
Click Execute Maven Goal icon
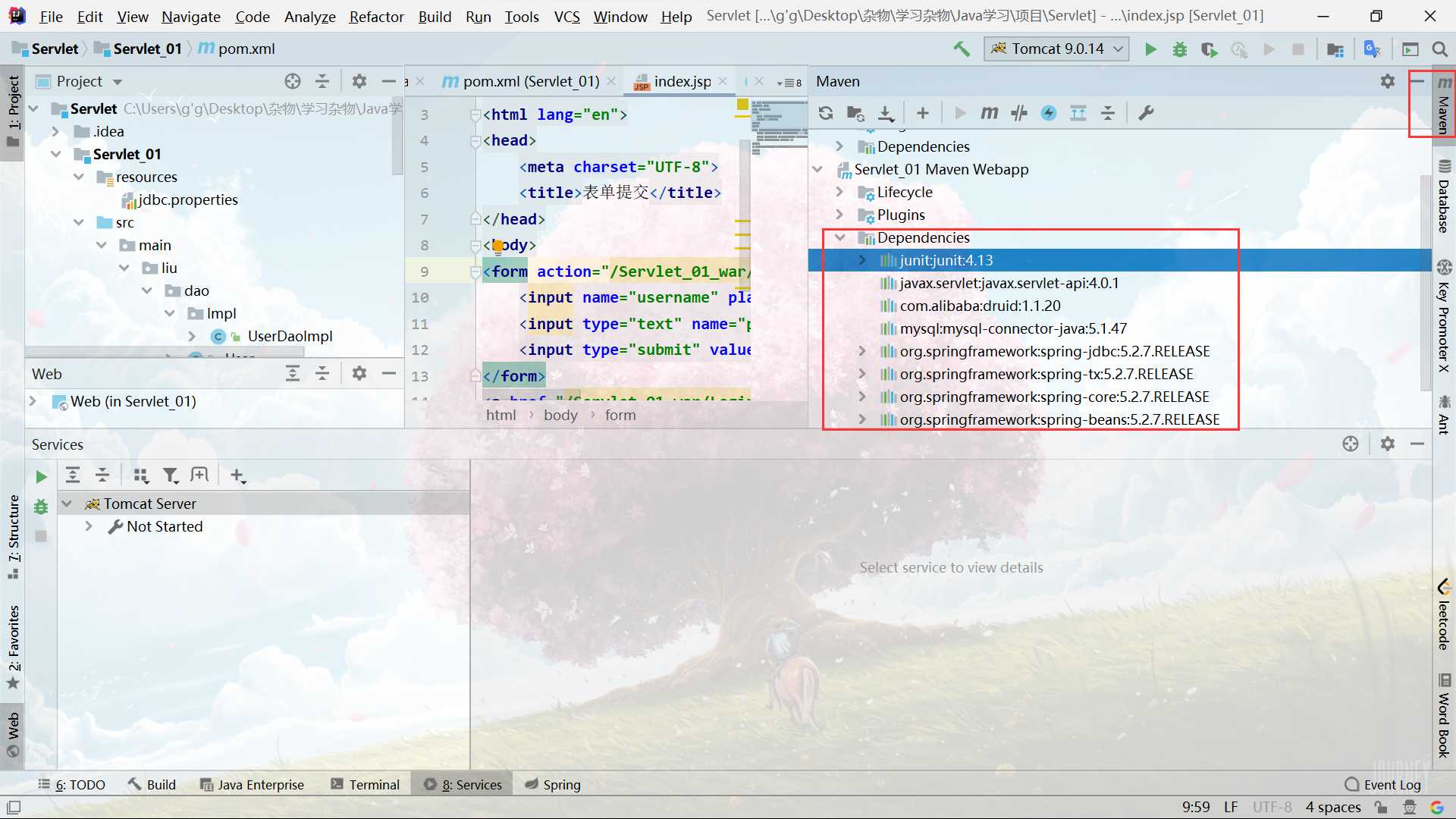click(989, 113)
